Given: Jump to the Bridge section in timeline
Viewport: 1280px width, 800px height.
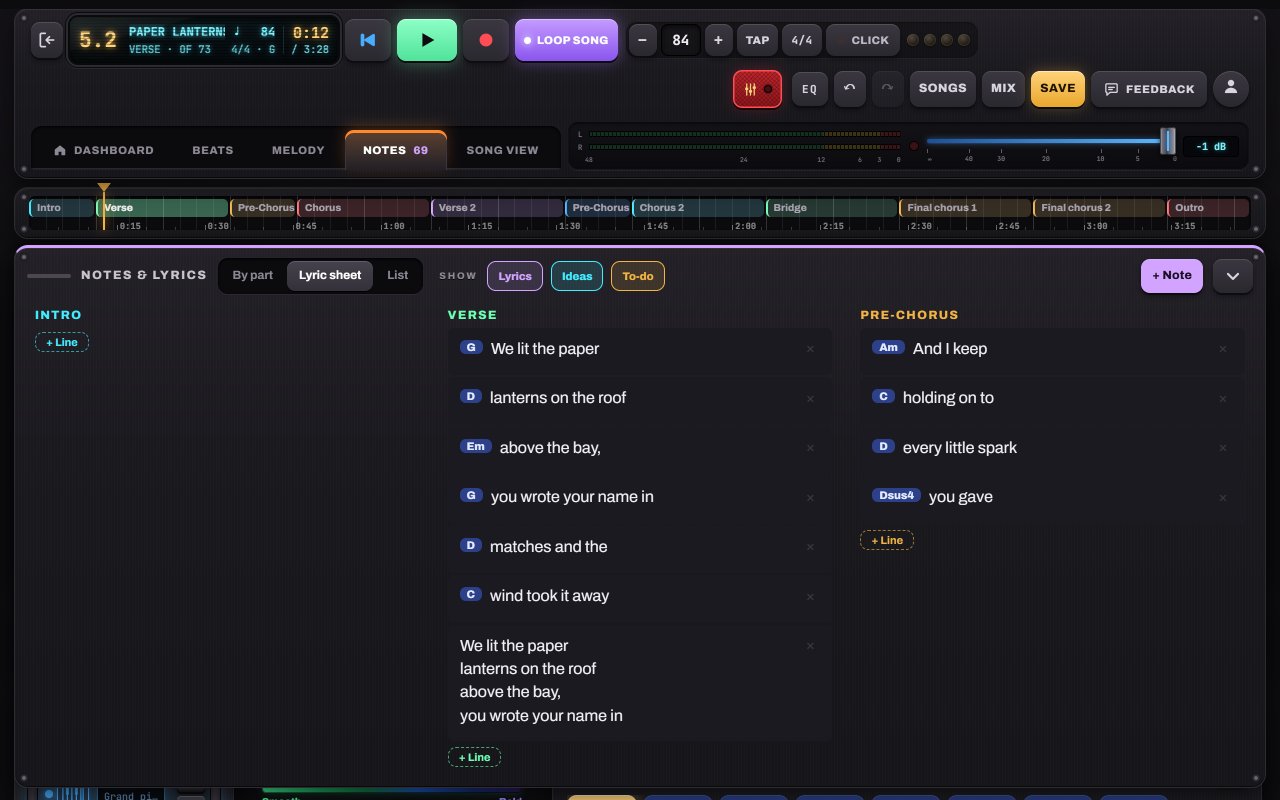Looking at the screenshot, I should [831, 208].
